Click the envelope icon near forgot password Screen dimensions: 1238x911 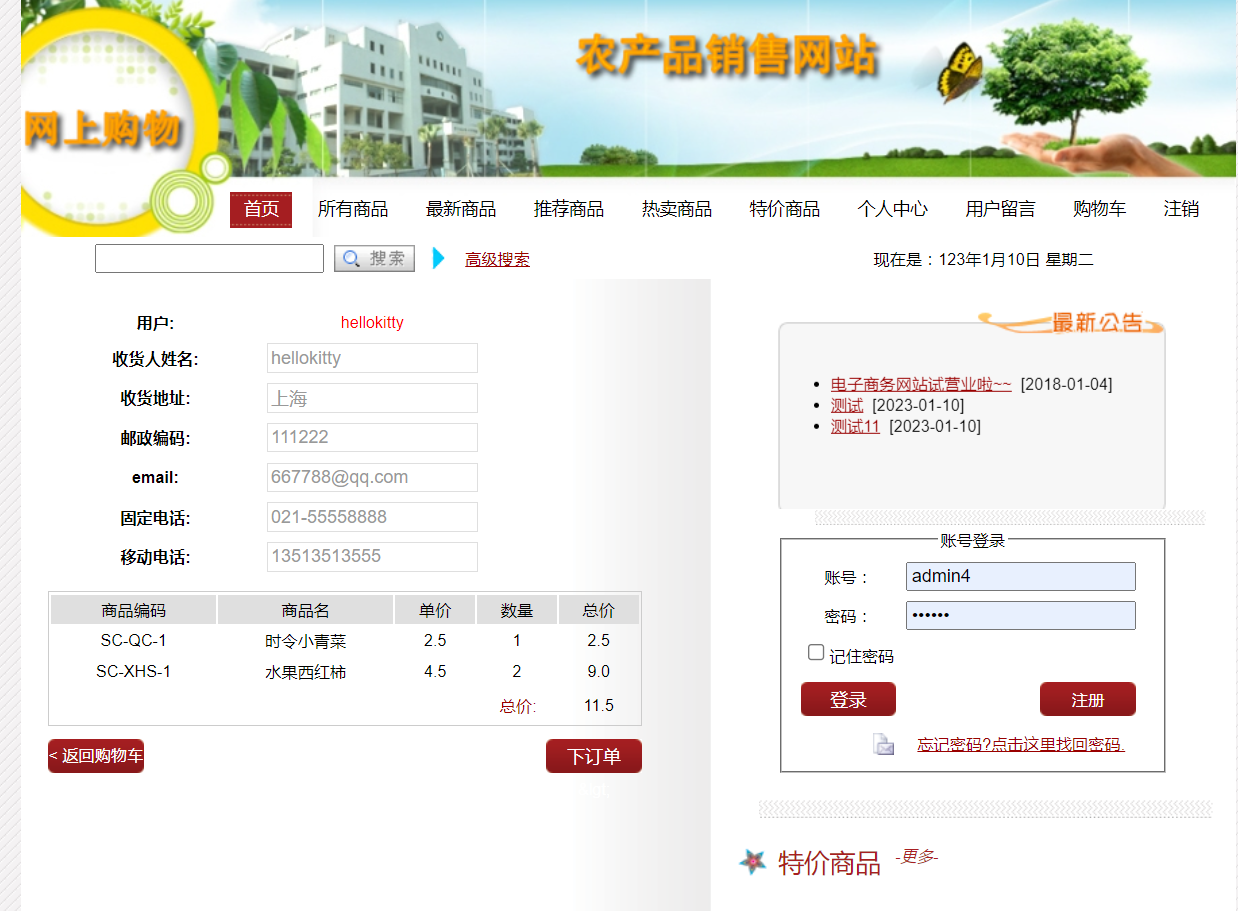(x=883, y=744)
